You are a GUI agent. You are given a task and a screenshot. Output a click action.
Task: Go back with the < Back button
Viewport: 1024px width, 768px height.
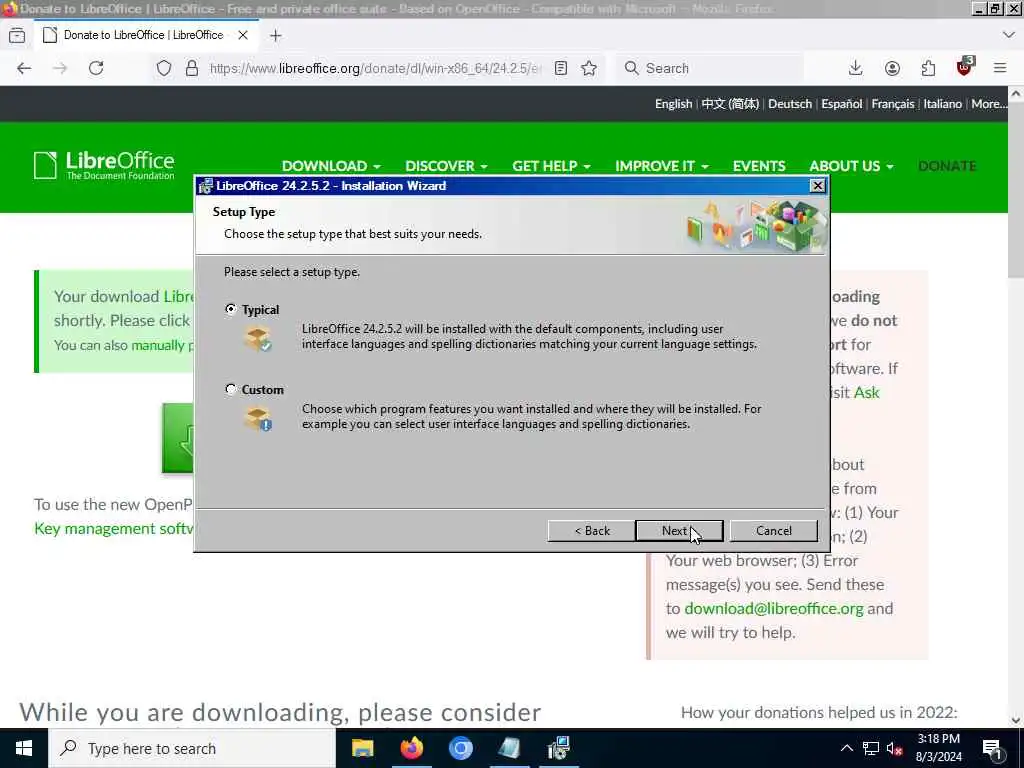pos(592,530)
